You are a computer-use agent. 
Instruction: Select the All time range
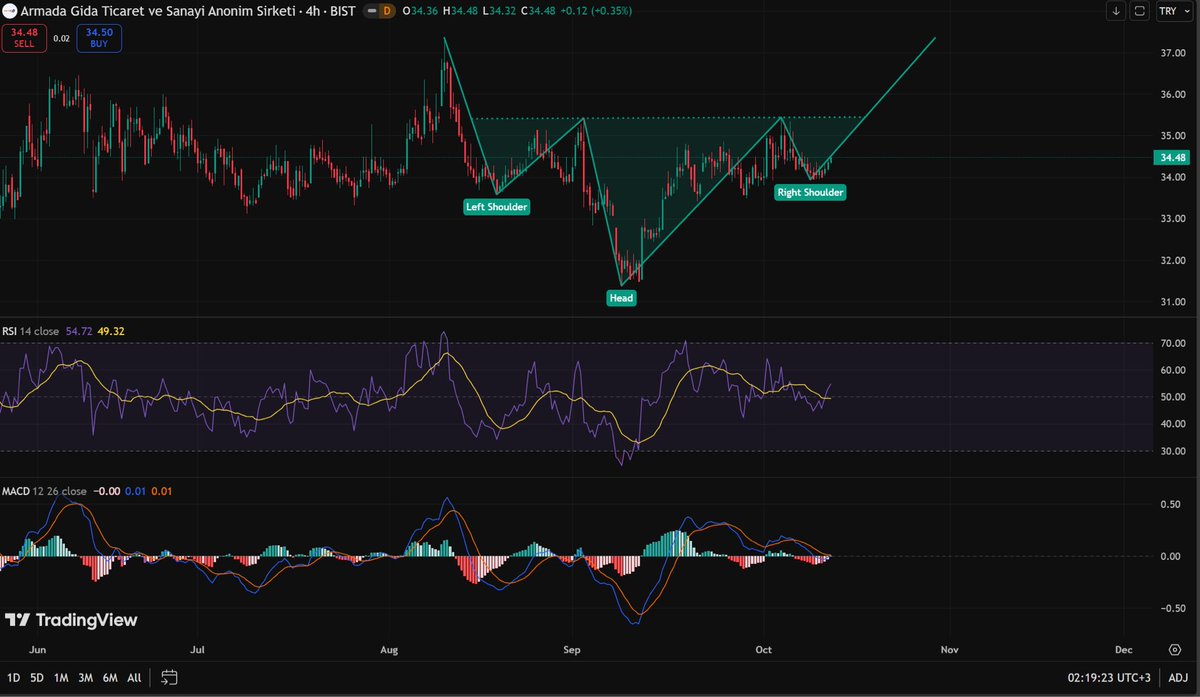[x=134, y=677]
